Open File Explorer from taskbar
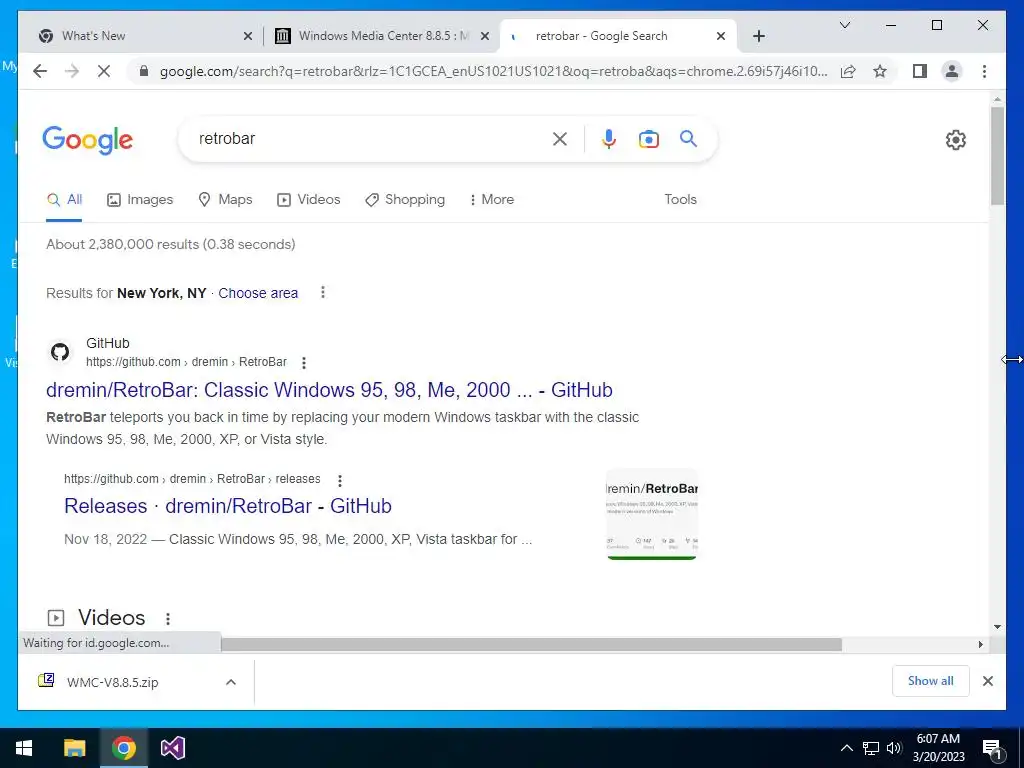Viewport: 1024px width, 768px height. [74, 748]
